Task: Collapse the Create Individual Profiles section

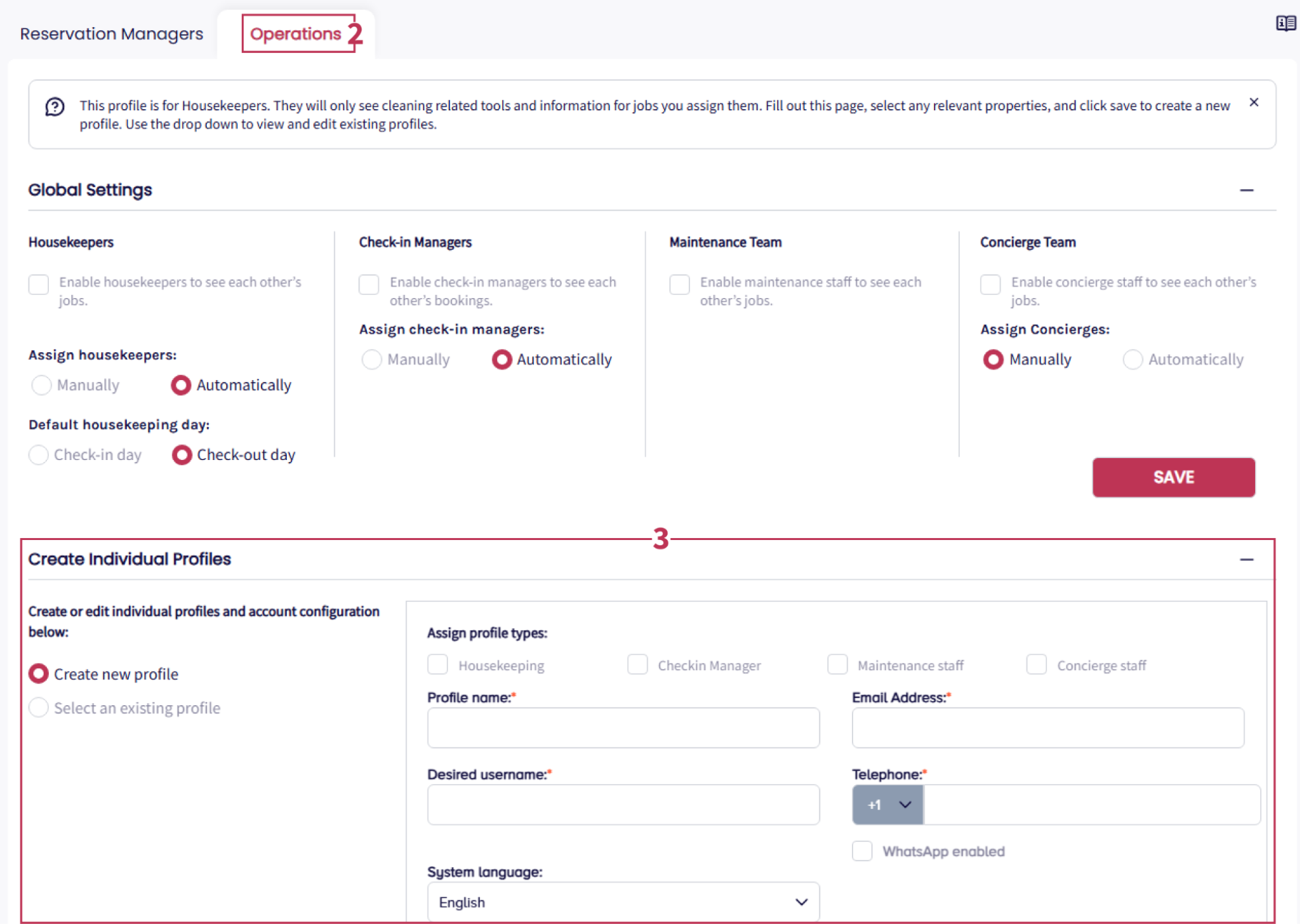Action: click(1246, 560)
